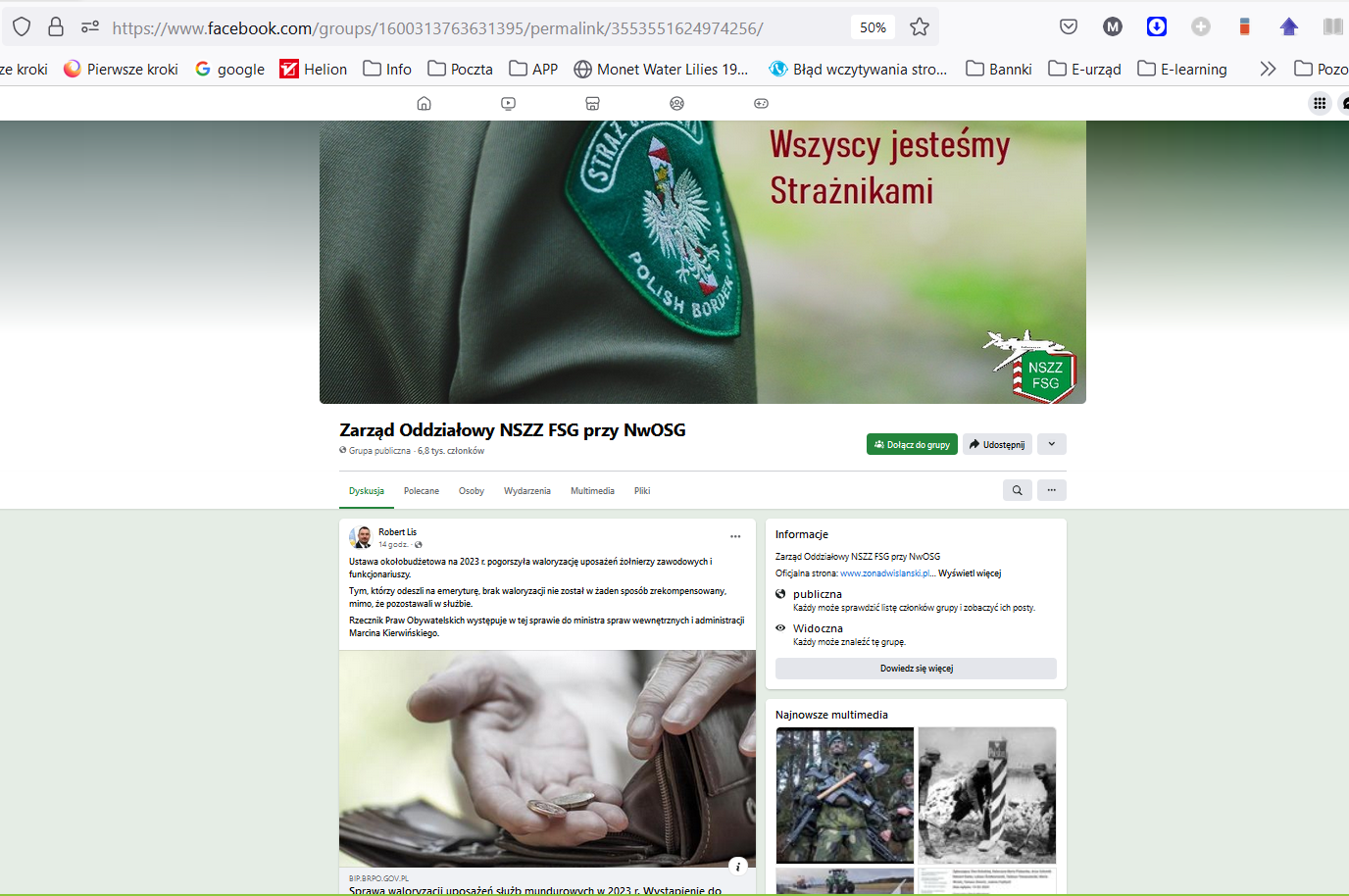Screen dimensions: 1349x896
Task: Open the Facebook Marketplace icon
Action: 592,104
